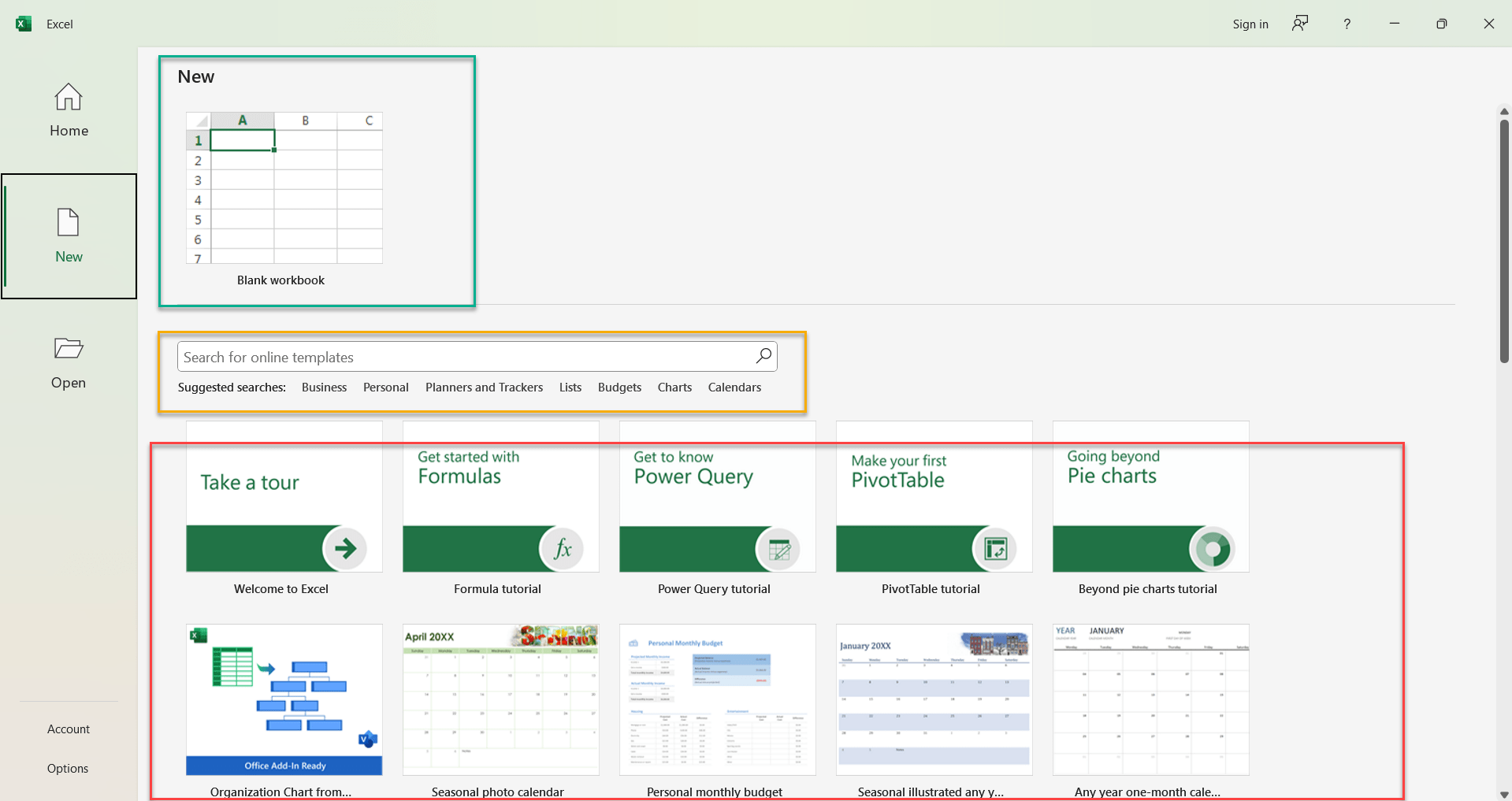Open Excel Options
The width and height of the screenshot is (1512, 801).
(x=68, y=769)
